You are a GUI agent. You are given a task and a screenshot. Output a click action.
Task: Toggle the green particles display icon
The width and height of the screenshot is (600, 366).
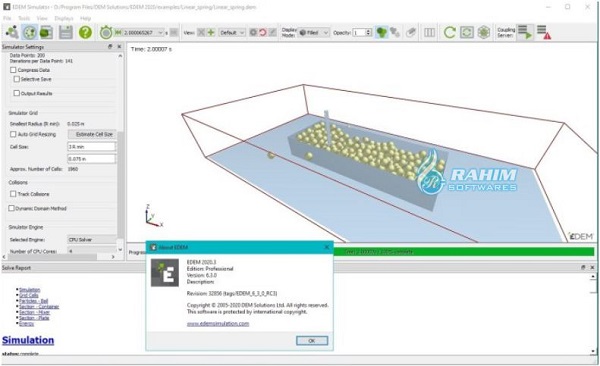point(382,33)
